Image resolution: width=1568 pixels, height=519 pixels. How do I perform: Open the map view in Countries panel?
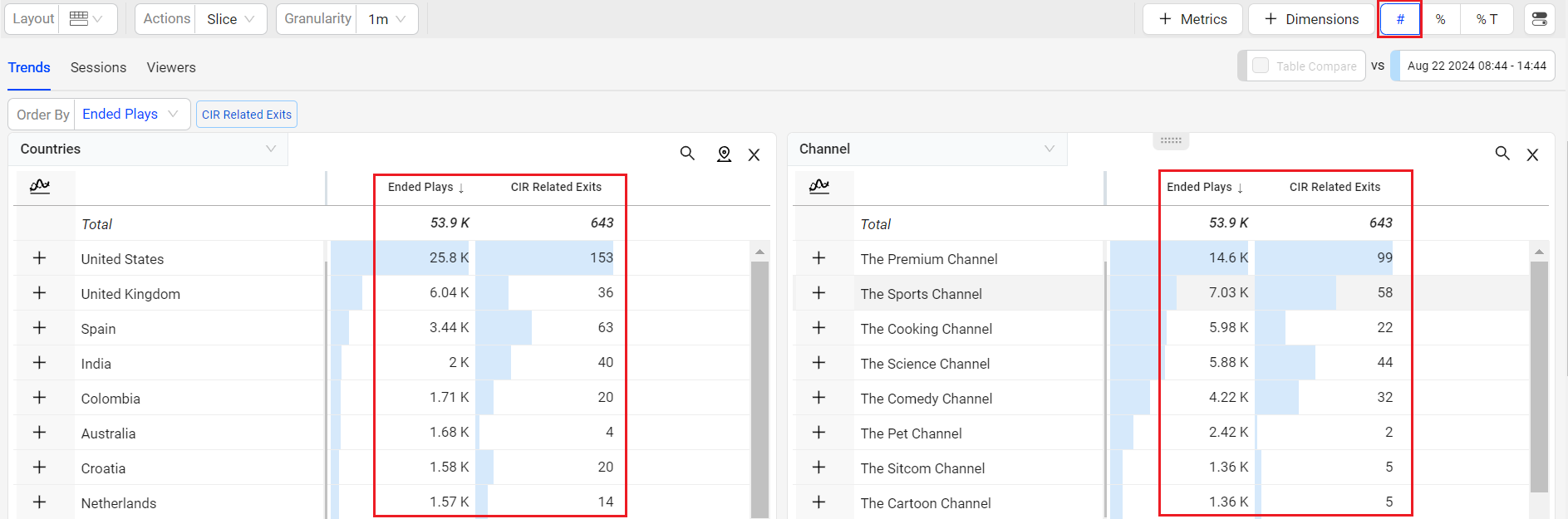(x=724, y=154)
